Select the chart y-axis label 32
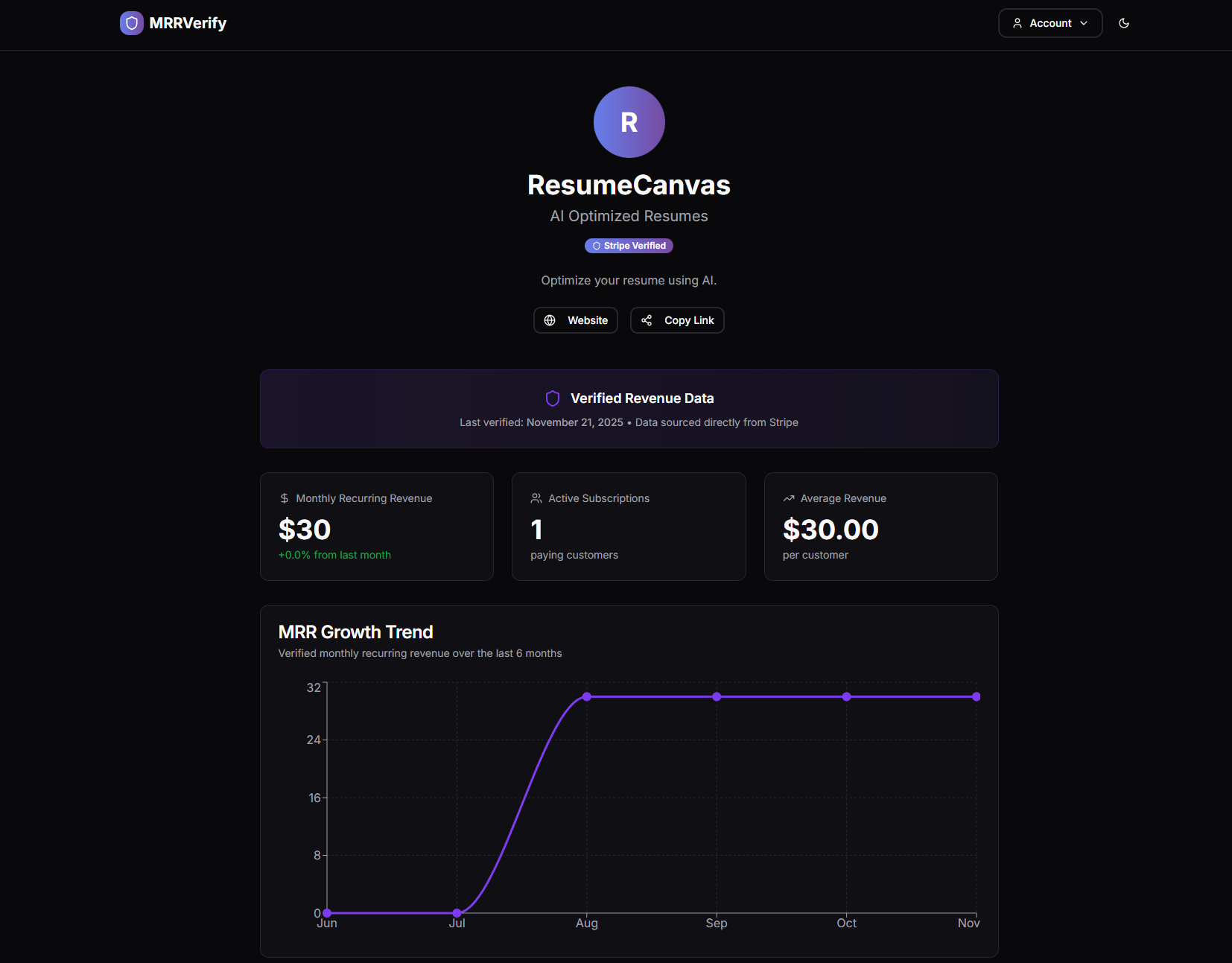This screenshot has width=1232, height=963. pyautogui.click(x=314, y=687)
